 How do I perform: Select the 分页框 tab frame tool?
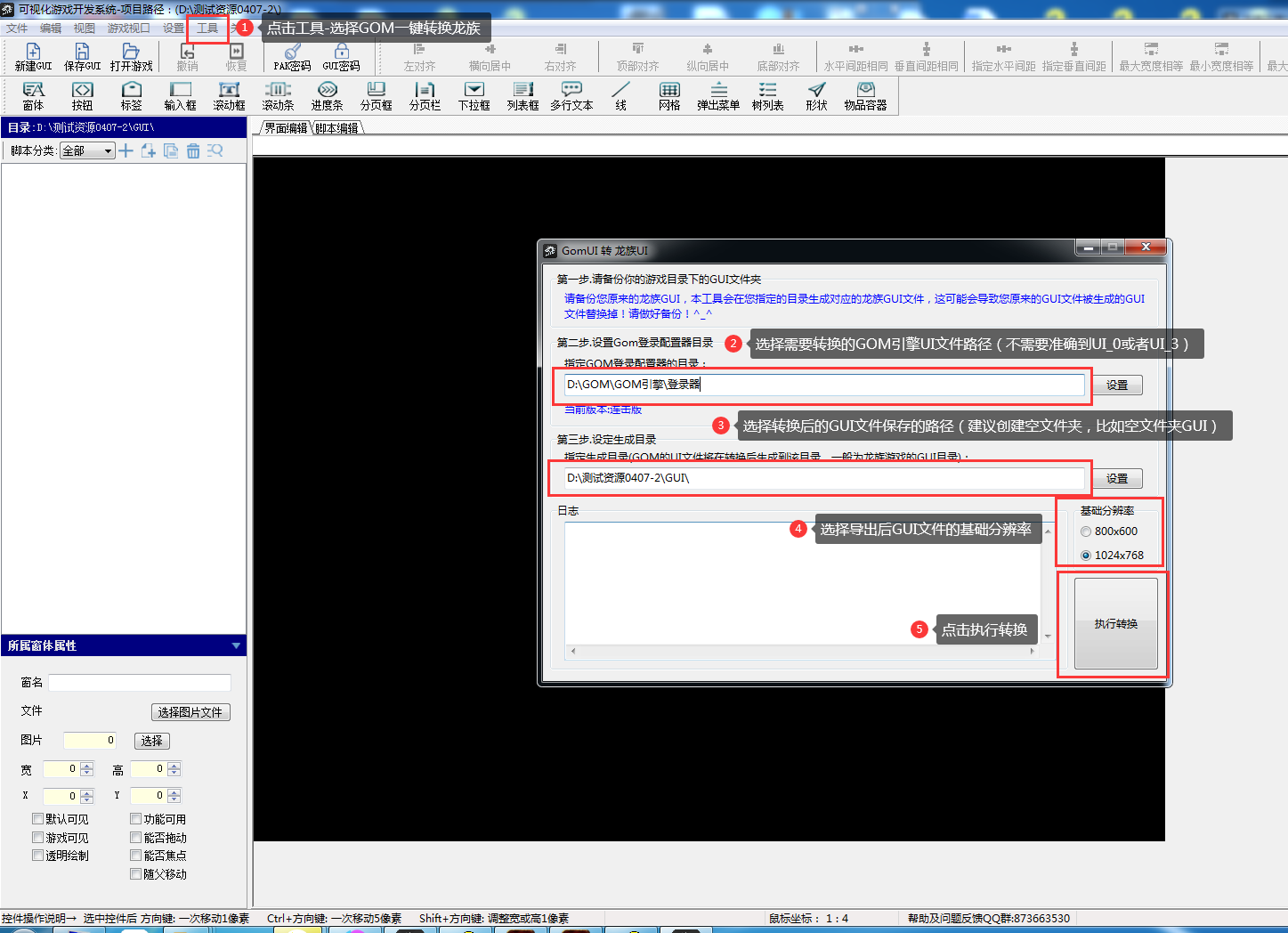point(376,96)
